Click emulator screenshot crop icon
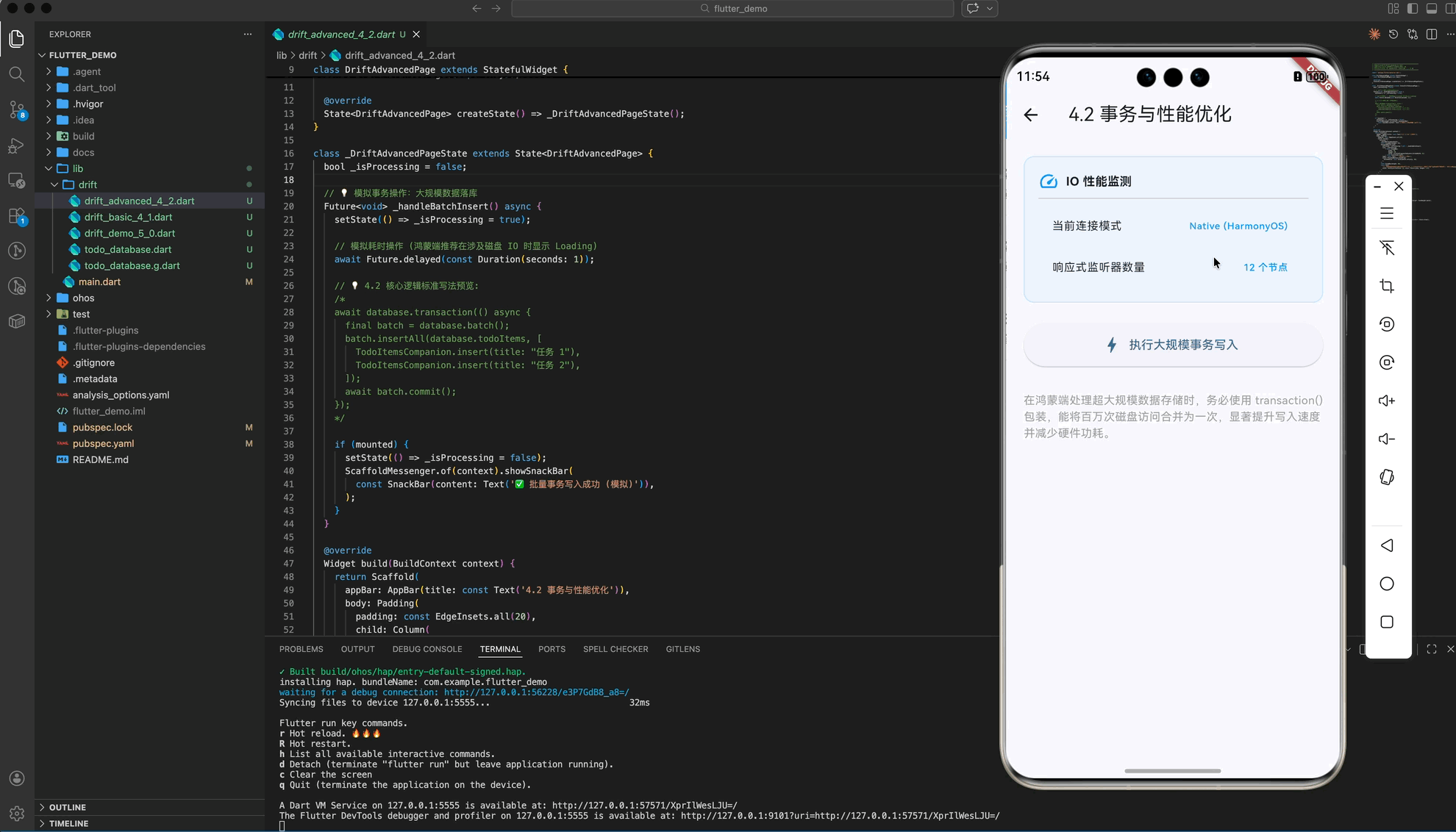 pos(1386,286)
